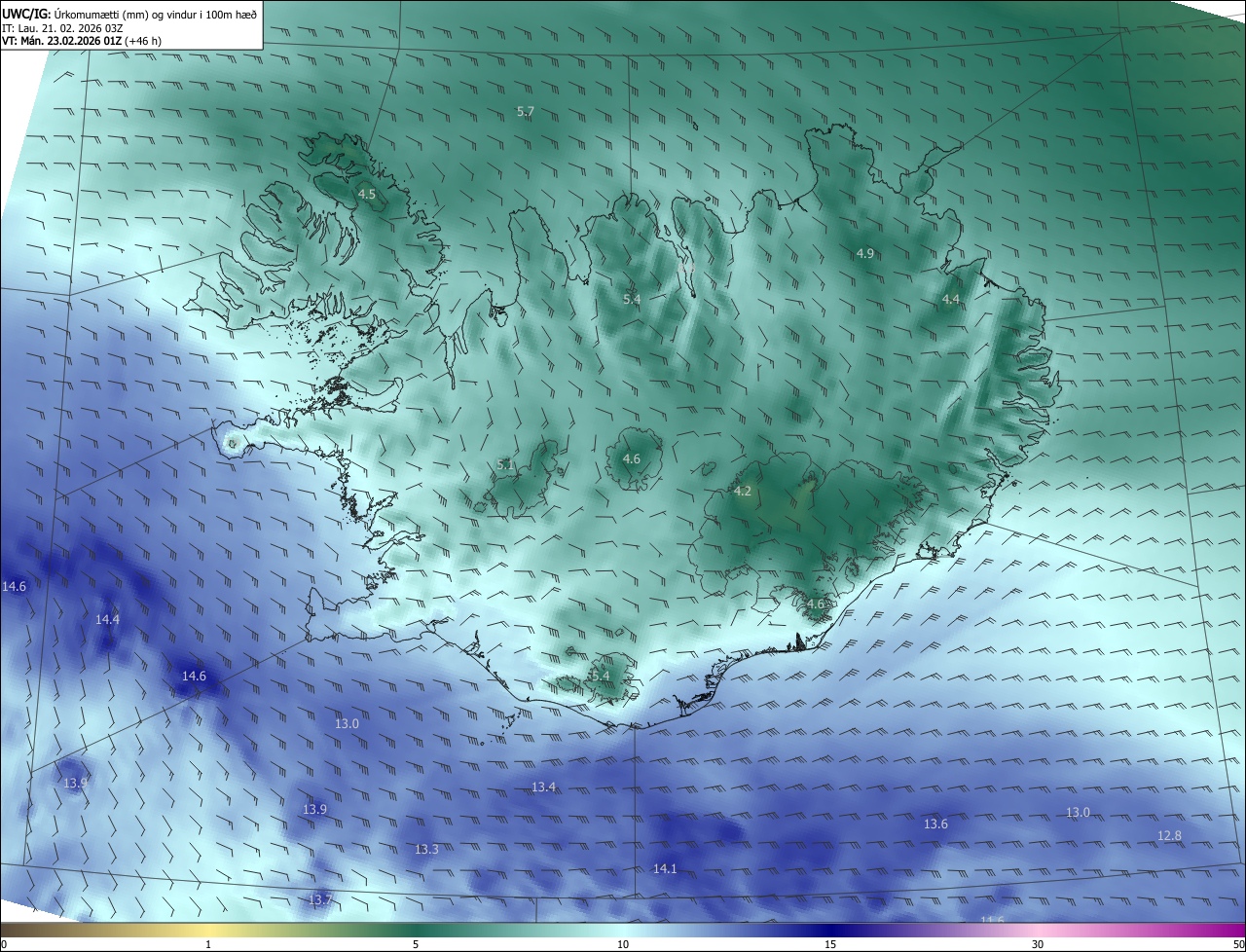The image size is (1246, 952).
Task: Click the 4.6 value on Öræfajökull near south coast
Action: (816, 604)
